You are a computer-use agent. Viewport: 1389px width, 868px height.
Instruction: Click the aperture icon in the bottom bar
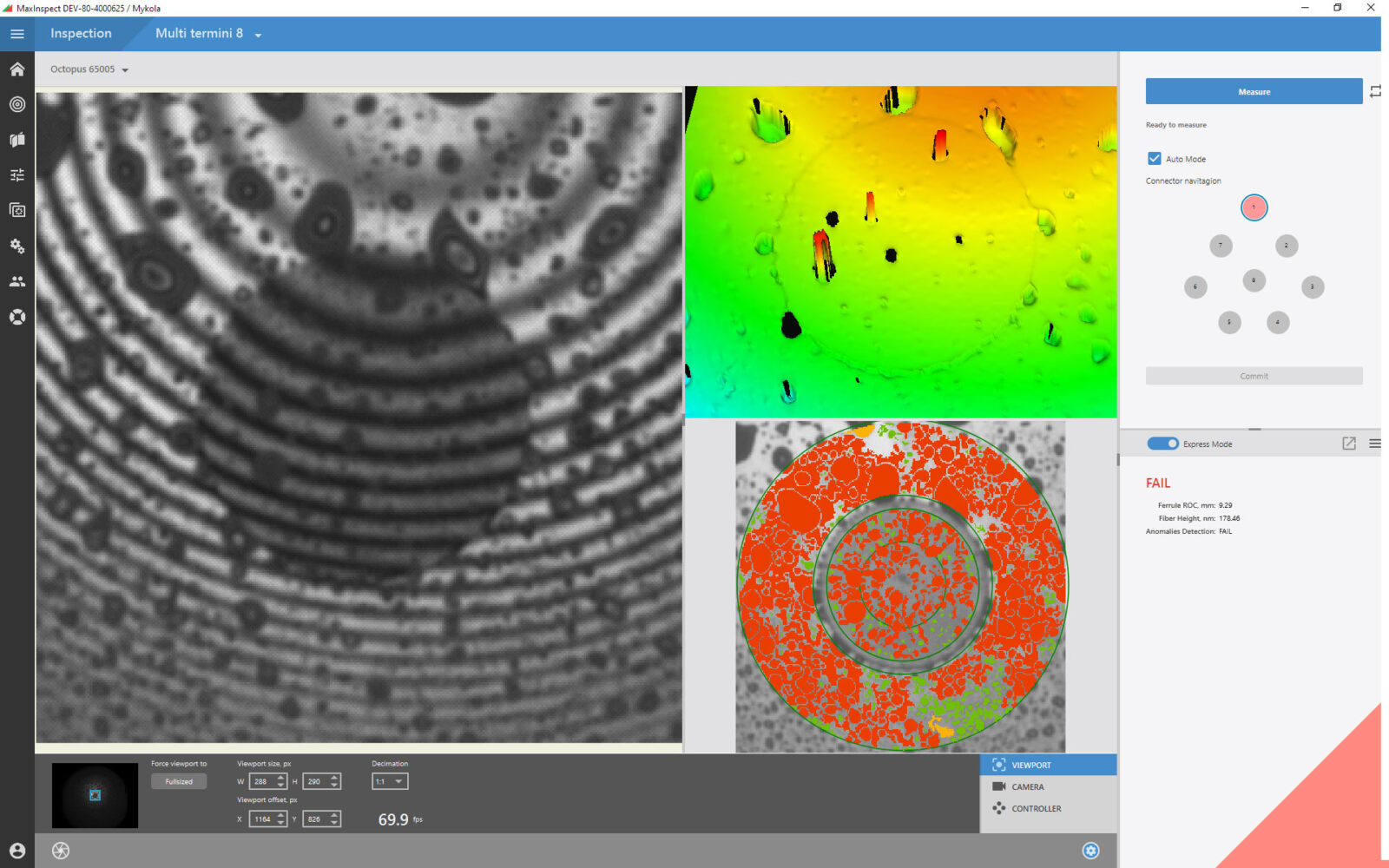coord(61,851)
